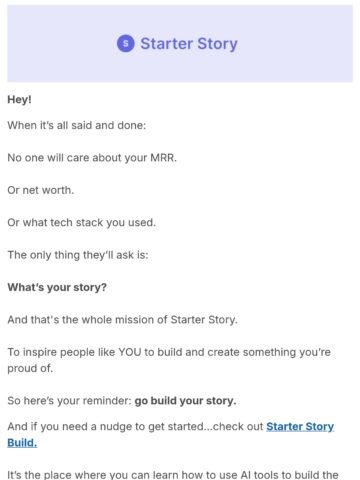Image resolution: width=360 pixels, height=480 pixels.
Task: Click The only thing they'll ask is
Action: coord(78,255)
